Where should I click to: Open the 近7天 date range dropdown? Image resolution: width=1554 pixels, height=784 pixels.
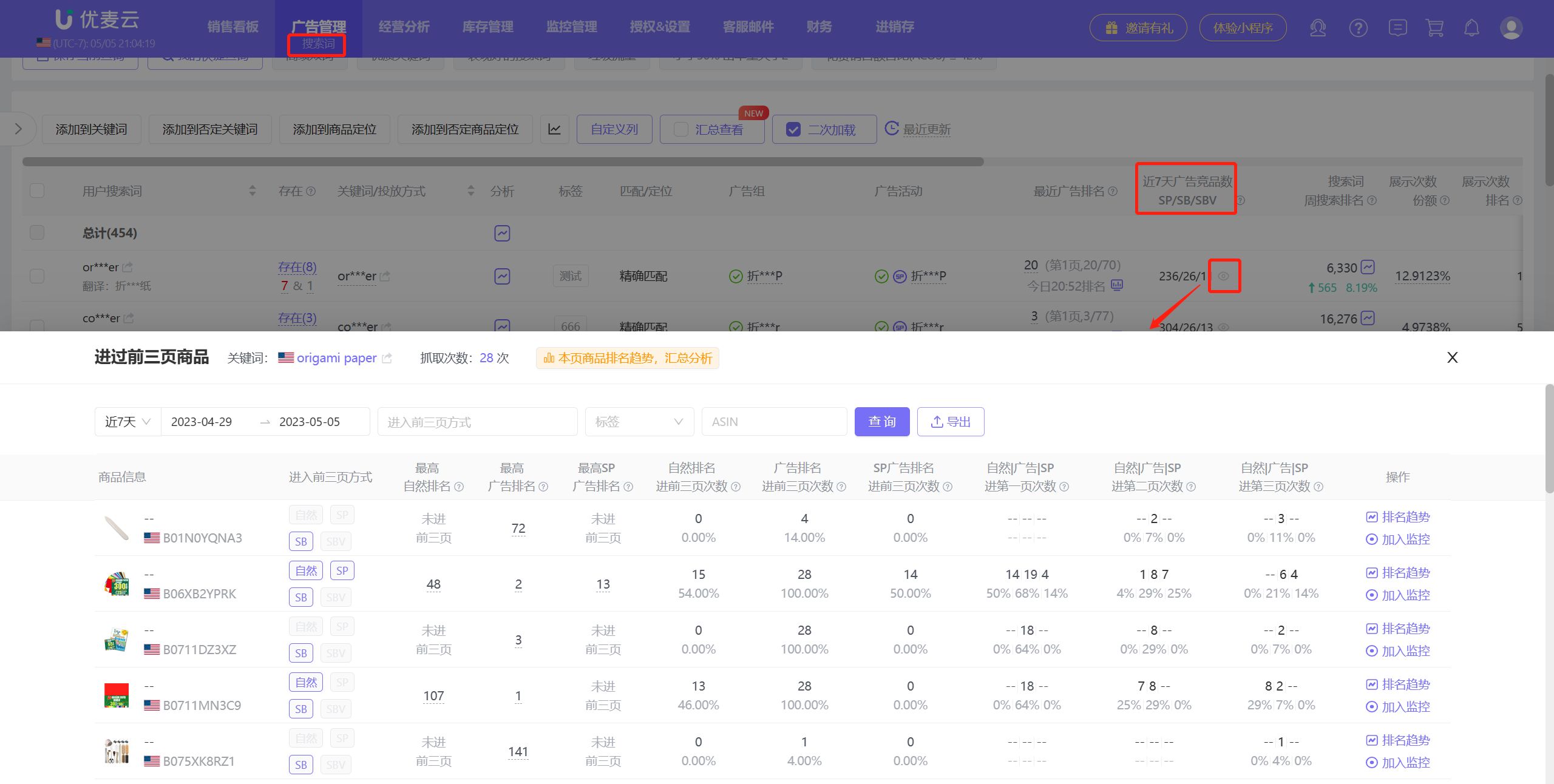126,421
